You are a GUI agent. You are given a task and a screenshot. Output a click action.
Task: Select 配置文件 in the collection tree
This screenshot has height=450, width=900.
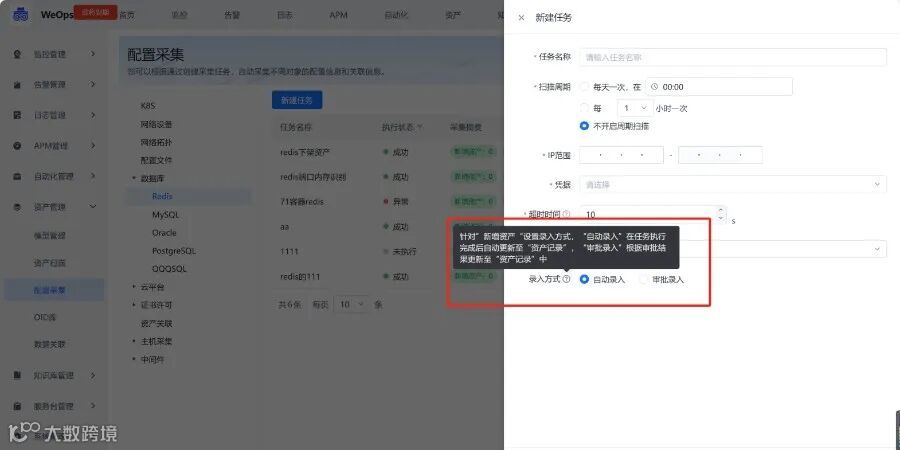(156, 160)
